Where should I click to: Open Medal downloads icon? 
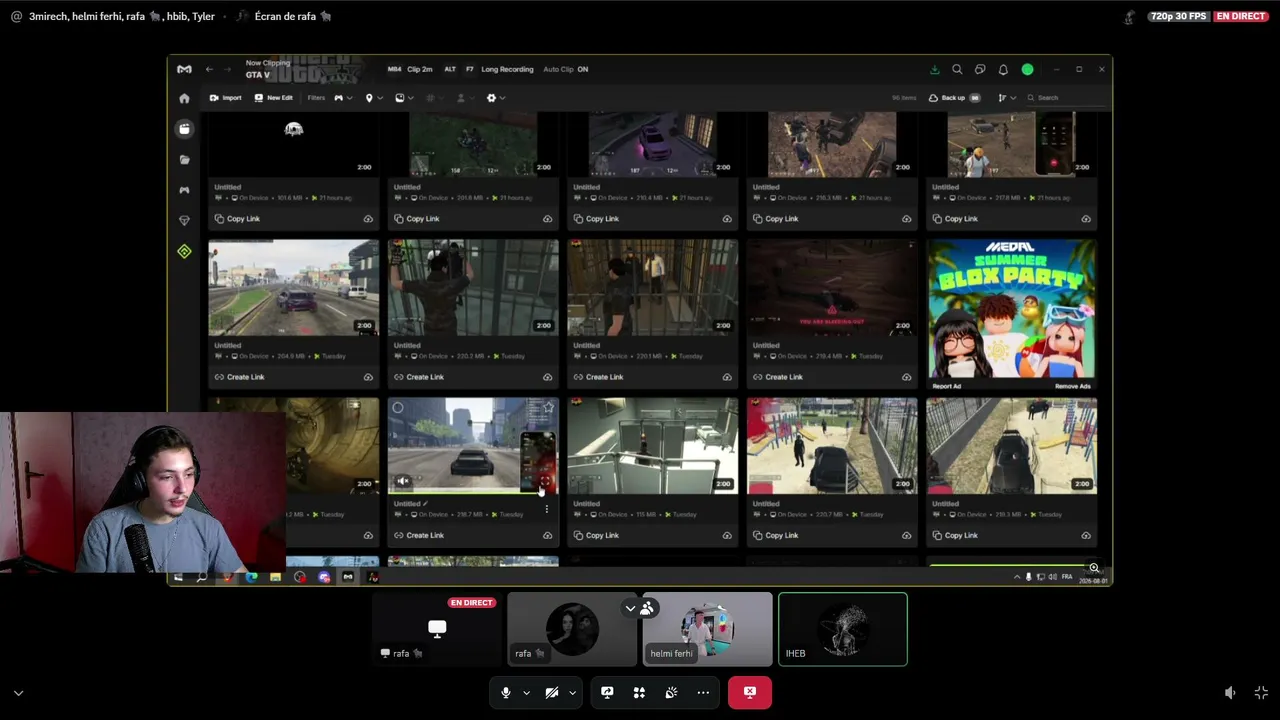[x=934, y=70]
